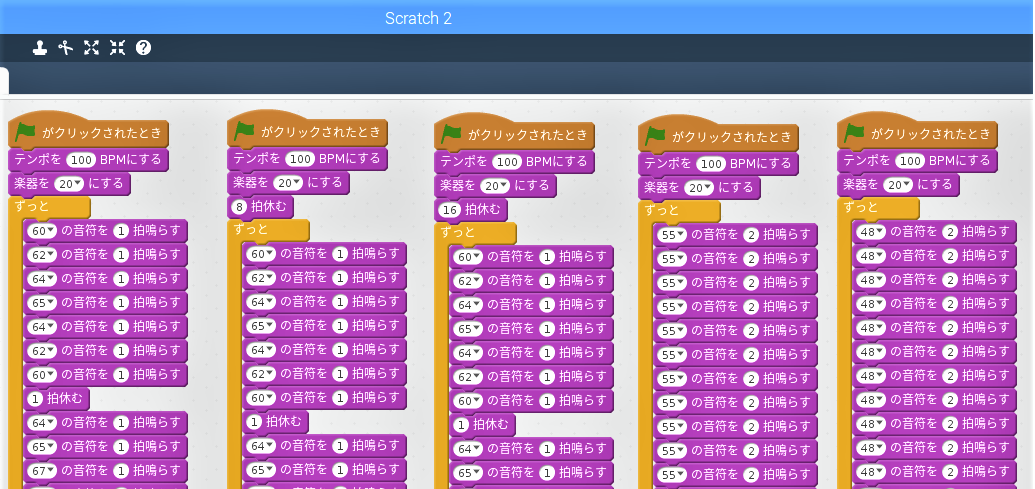Viewport: 1035px width, 489px height.
Task: Click the ずっと loop block in the leftmost script
Action: 49,207
